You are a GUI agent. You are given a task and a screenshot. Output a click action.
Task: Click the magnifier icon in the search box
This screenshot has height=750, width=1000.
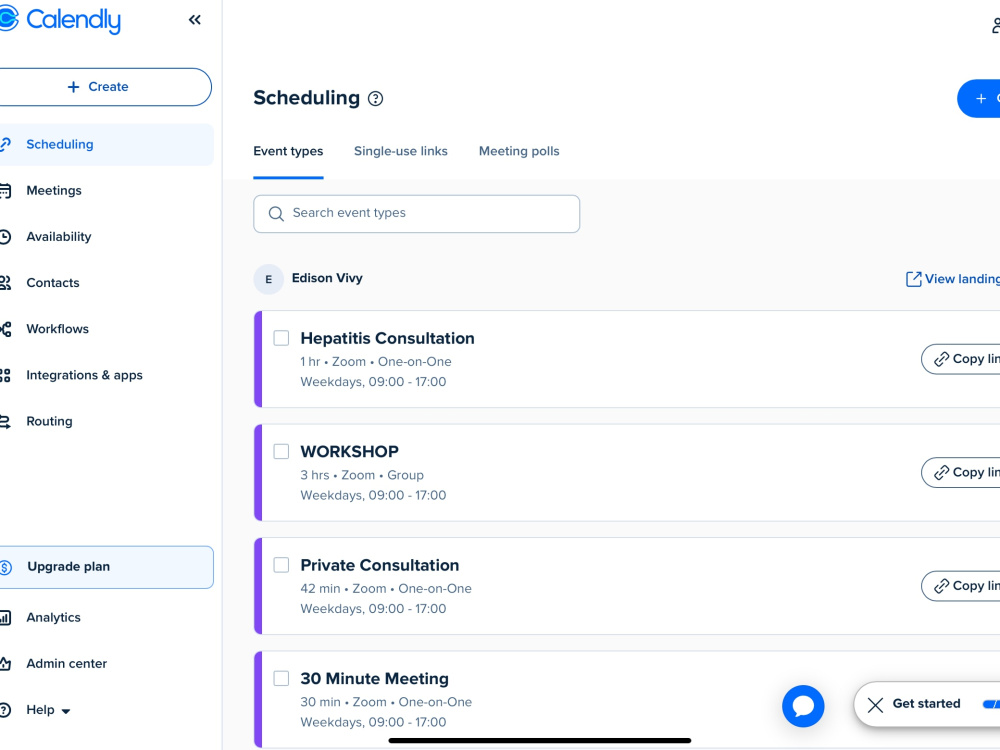276,214
